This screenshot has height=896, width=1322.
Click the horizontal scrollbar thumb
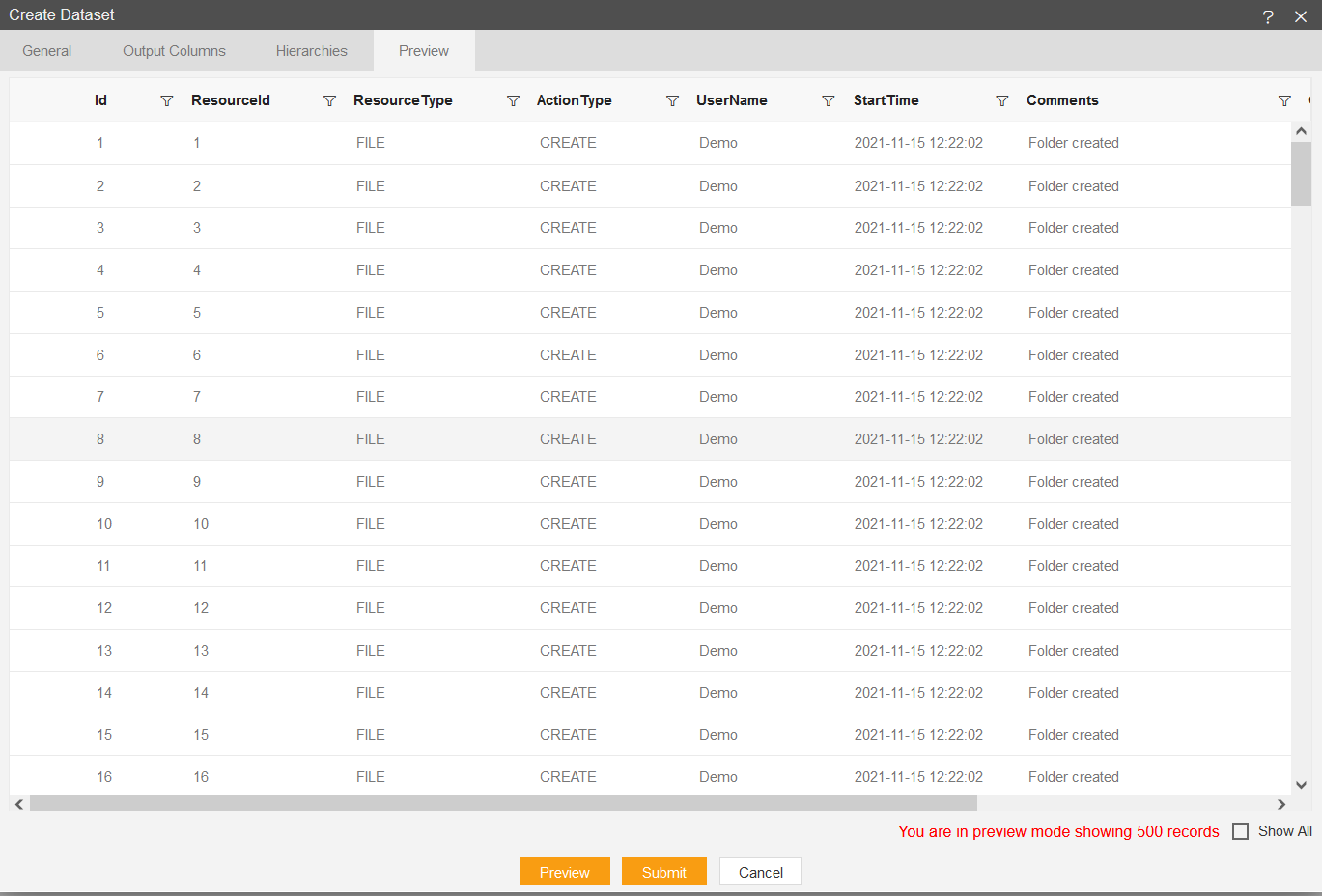tap(503, 803)
